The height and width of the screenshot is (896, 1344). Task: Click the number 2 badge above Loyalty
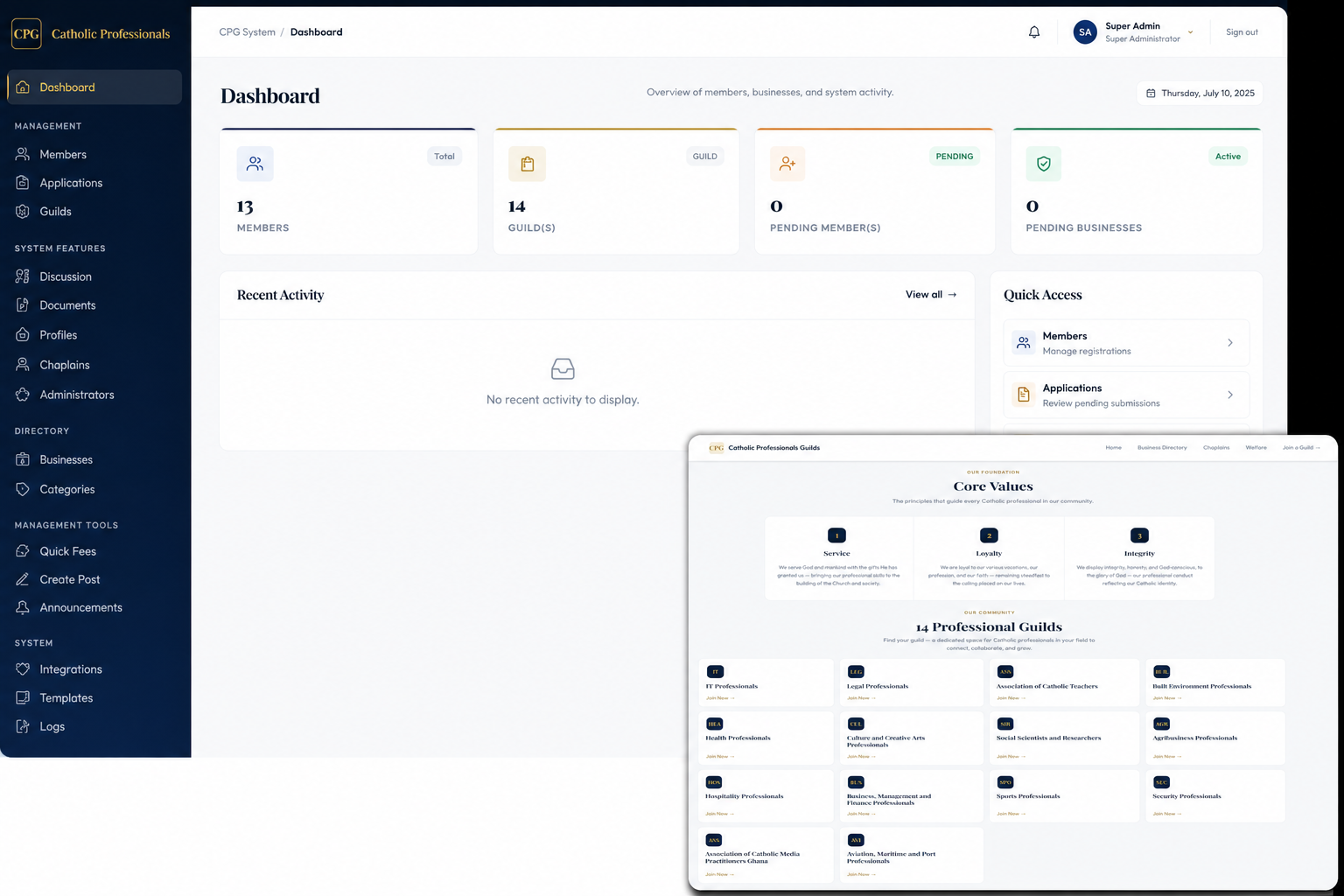point(989,535)
